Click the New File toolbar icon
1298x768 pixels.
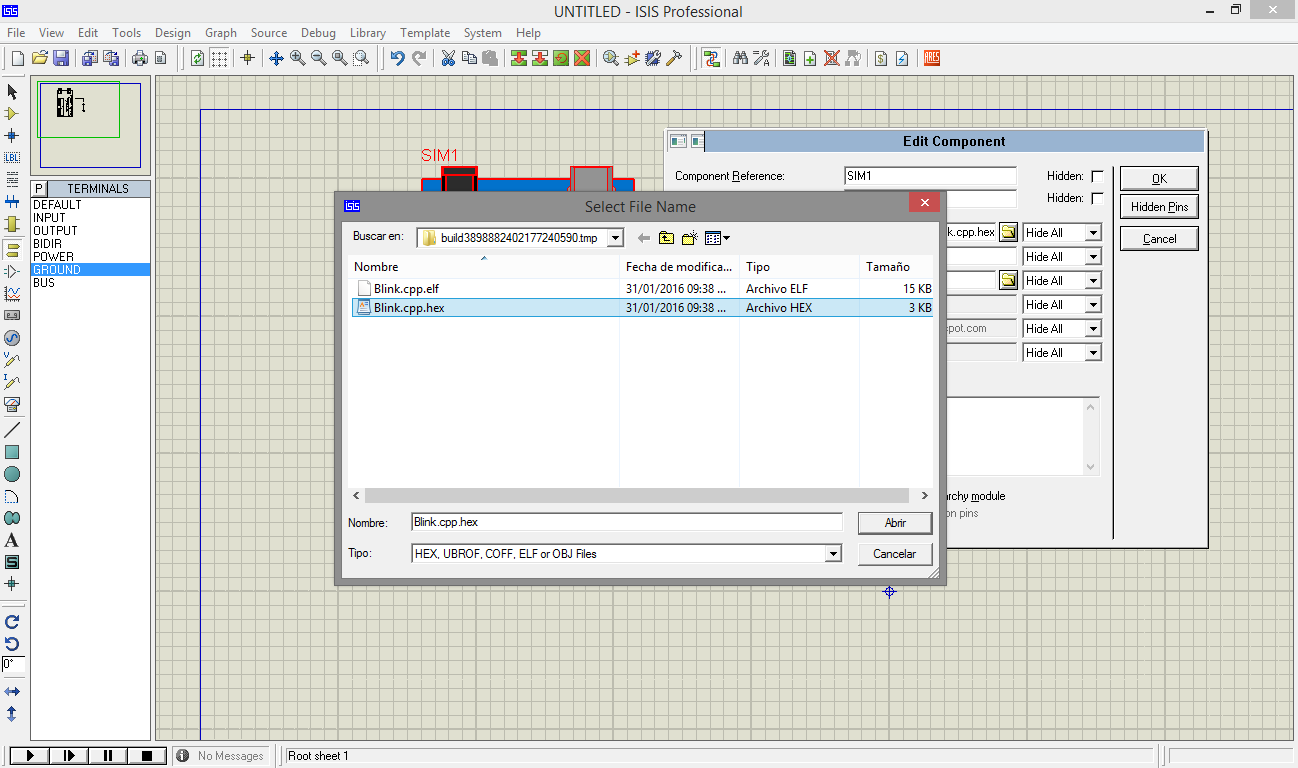tap(17, 58)
